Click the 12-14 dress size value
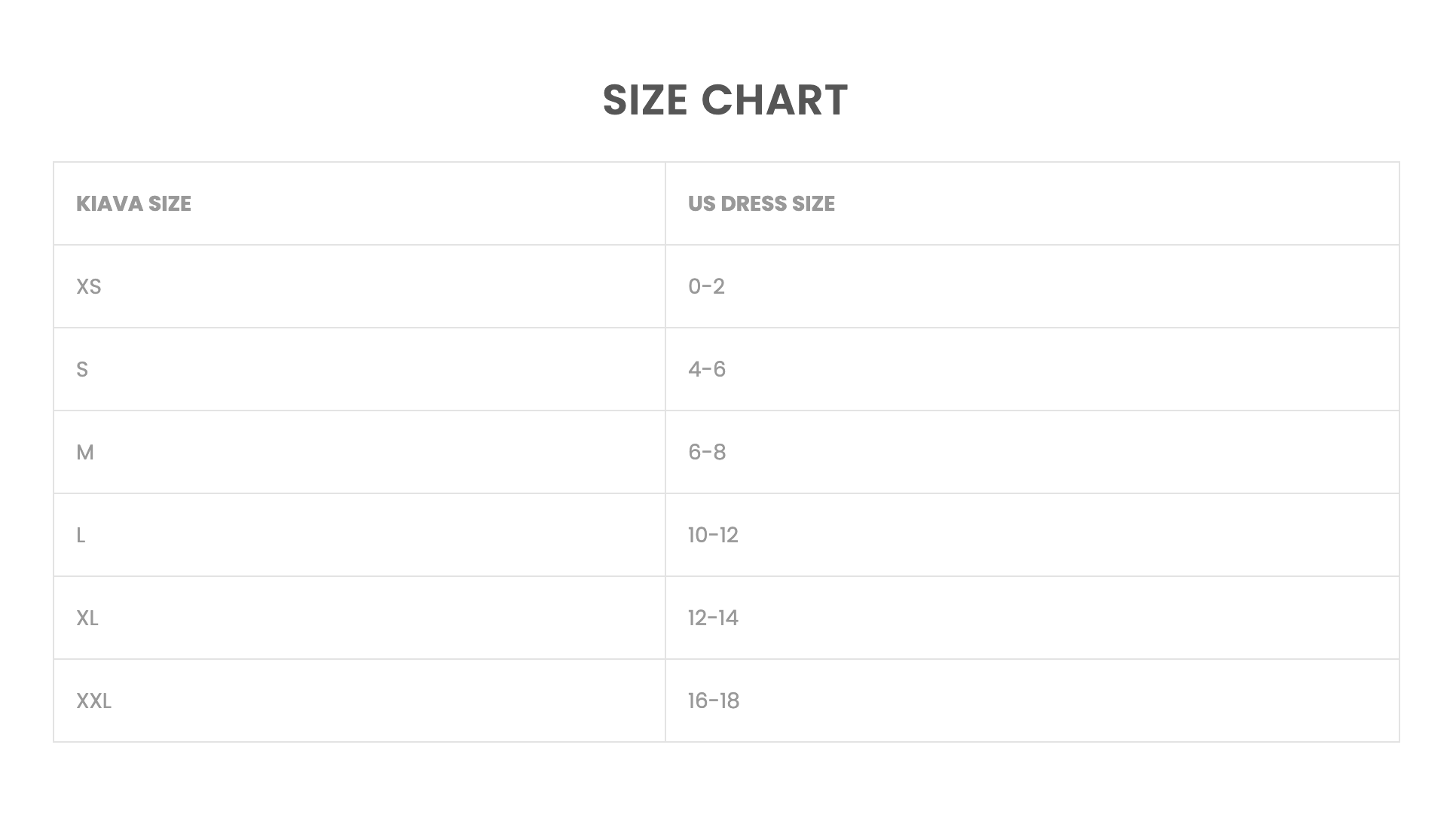This screenshot has width=1456, height=815. (713, 618)
